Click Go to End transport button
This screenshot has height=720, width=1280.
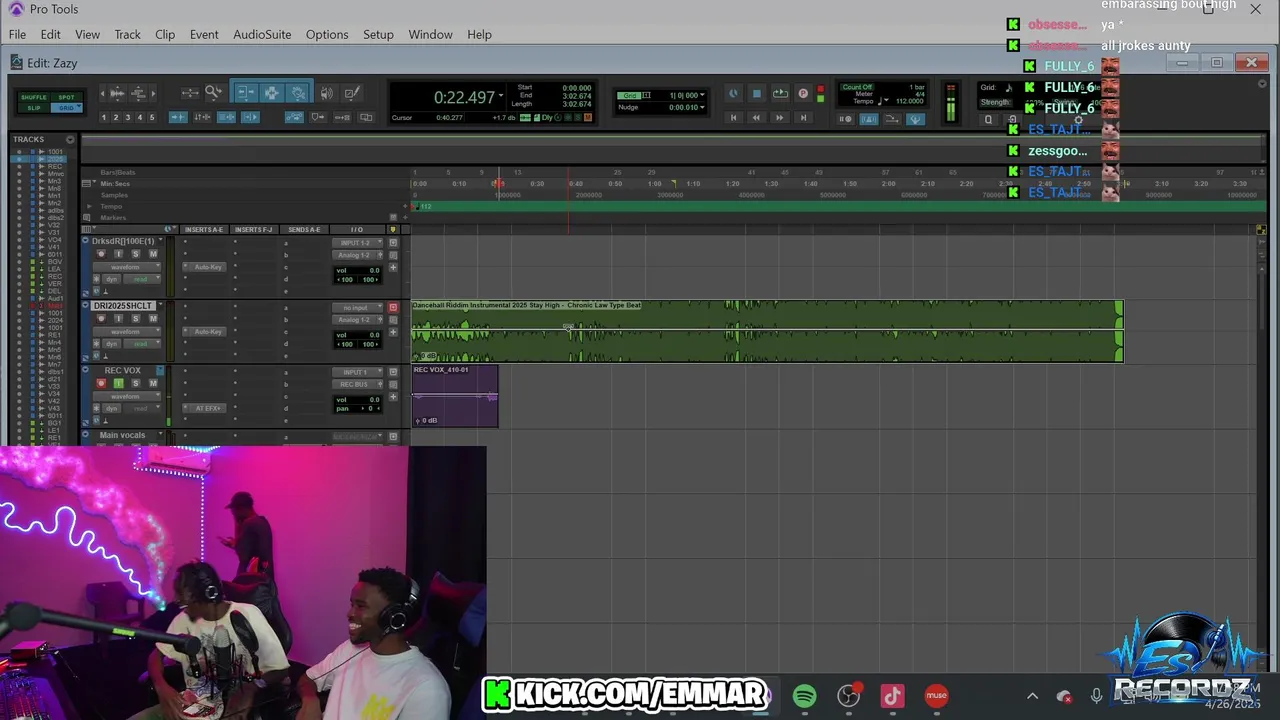coord(803,117)
